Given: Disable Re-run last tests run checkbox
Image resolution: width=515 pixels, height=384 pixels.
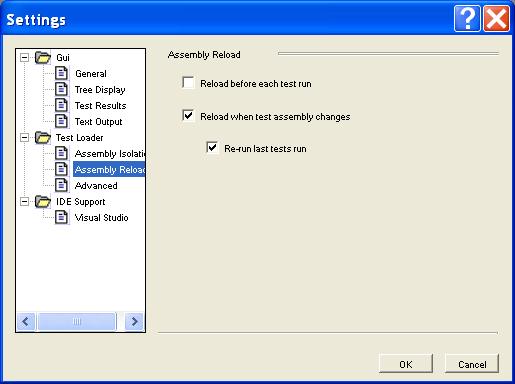Looking at the screenshot, I should pyautogui.click(x=212, y=148).
